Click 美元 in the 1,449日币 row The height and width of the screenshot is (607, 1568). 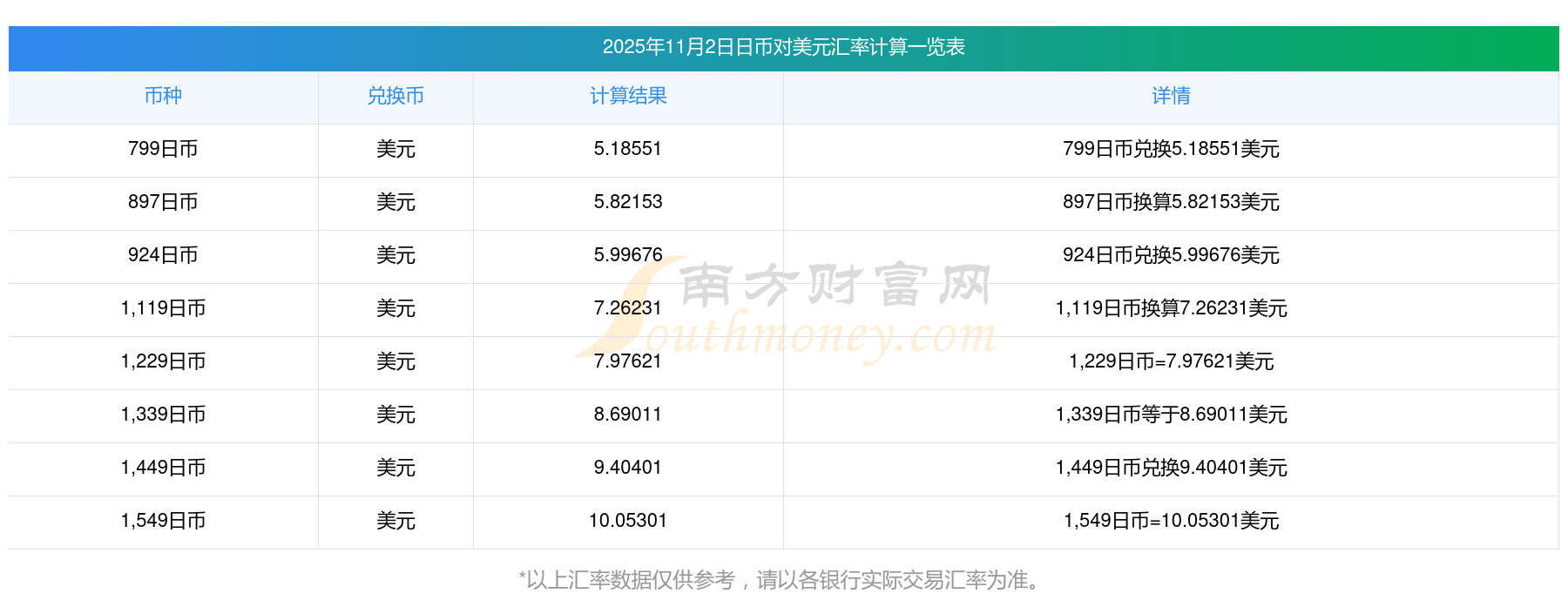coord(395,468)
